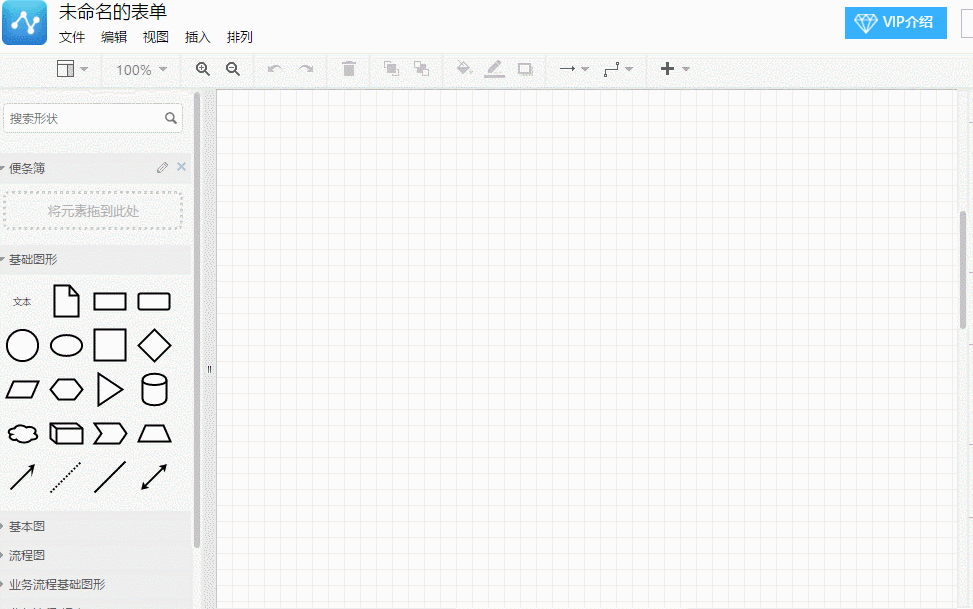Click the shape panel vertical scrollbar
The width and height of the screenshot is (973, 609).
[197, 320]
